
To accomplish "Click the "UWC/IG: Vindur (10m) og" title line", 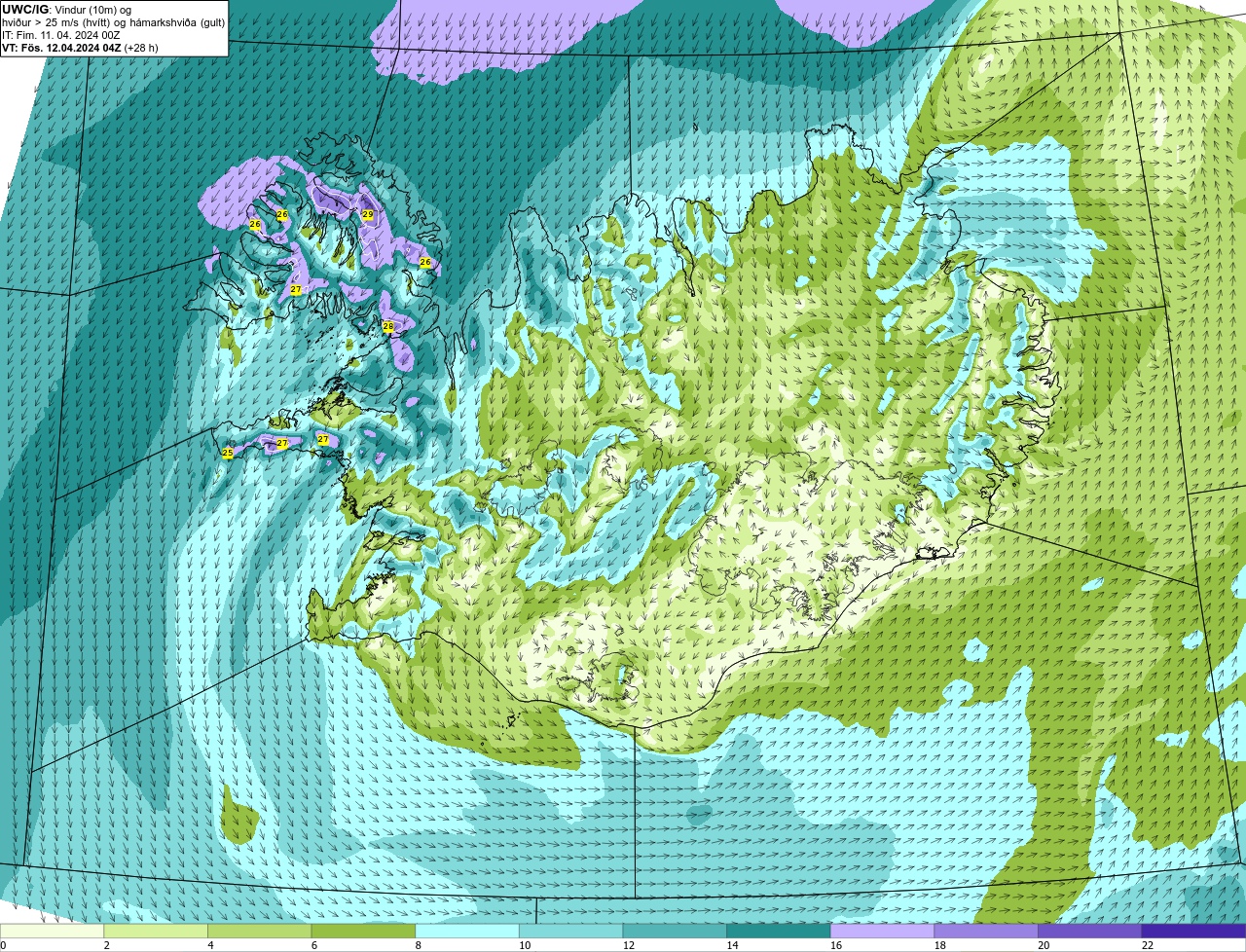I will tap(66, 10).
